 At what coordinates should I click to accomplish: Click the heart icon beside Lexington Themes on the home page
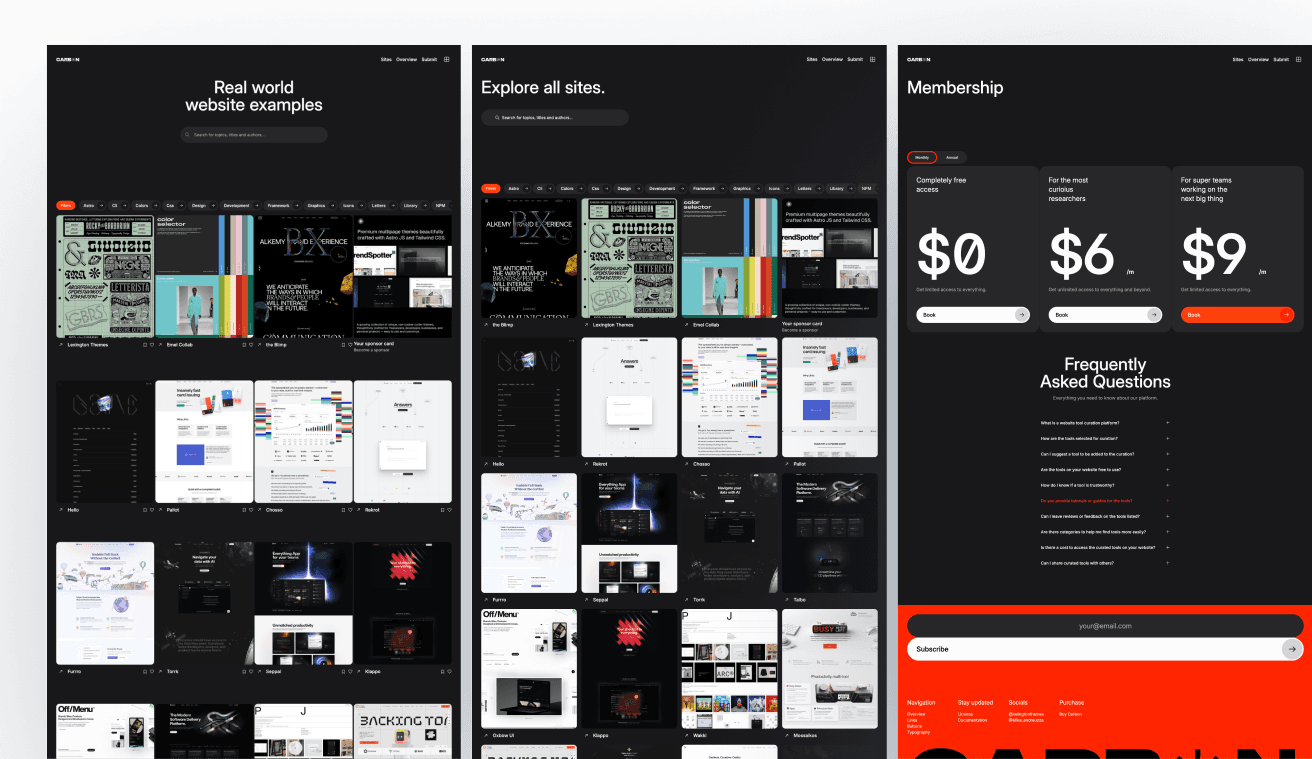152,345
